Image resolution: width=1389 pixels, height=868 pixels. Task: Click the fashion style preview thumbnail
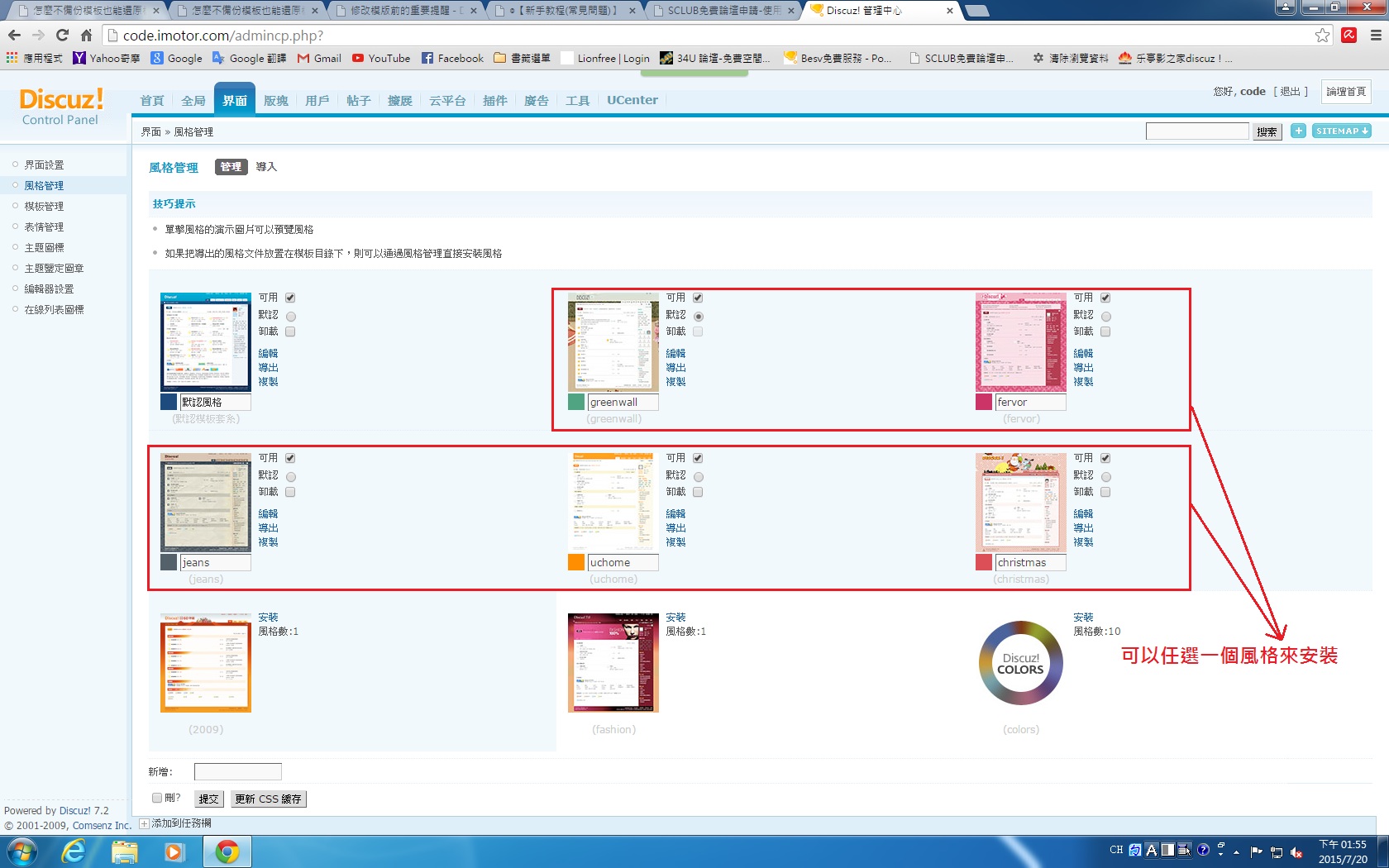click(613, 663)
